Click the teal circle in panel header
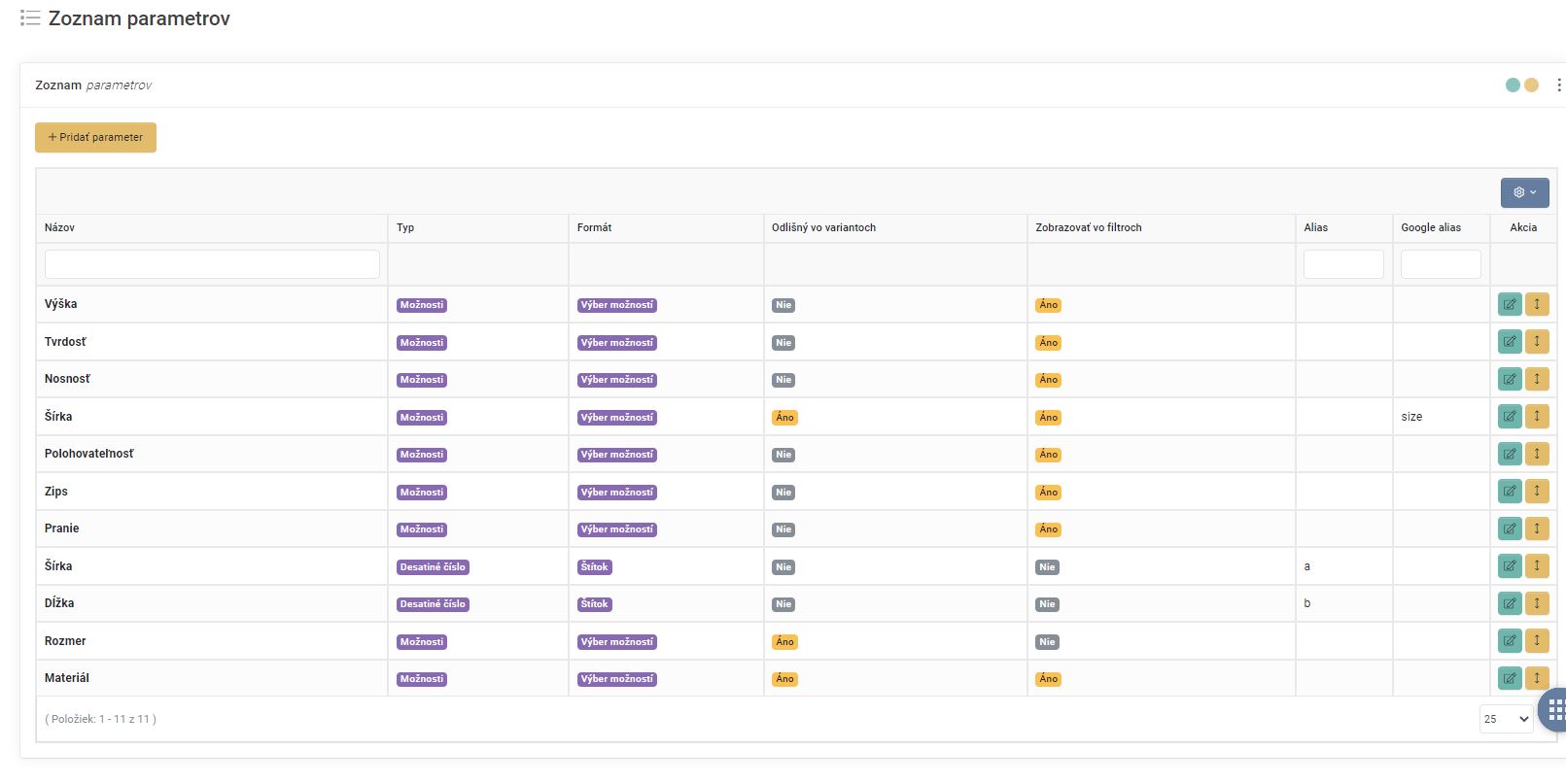 click(1513, 85)
